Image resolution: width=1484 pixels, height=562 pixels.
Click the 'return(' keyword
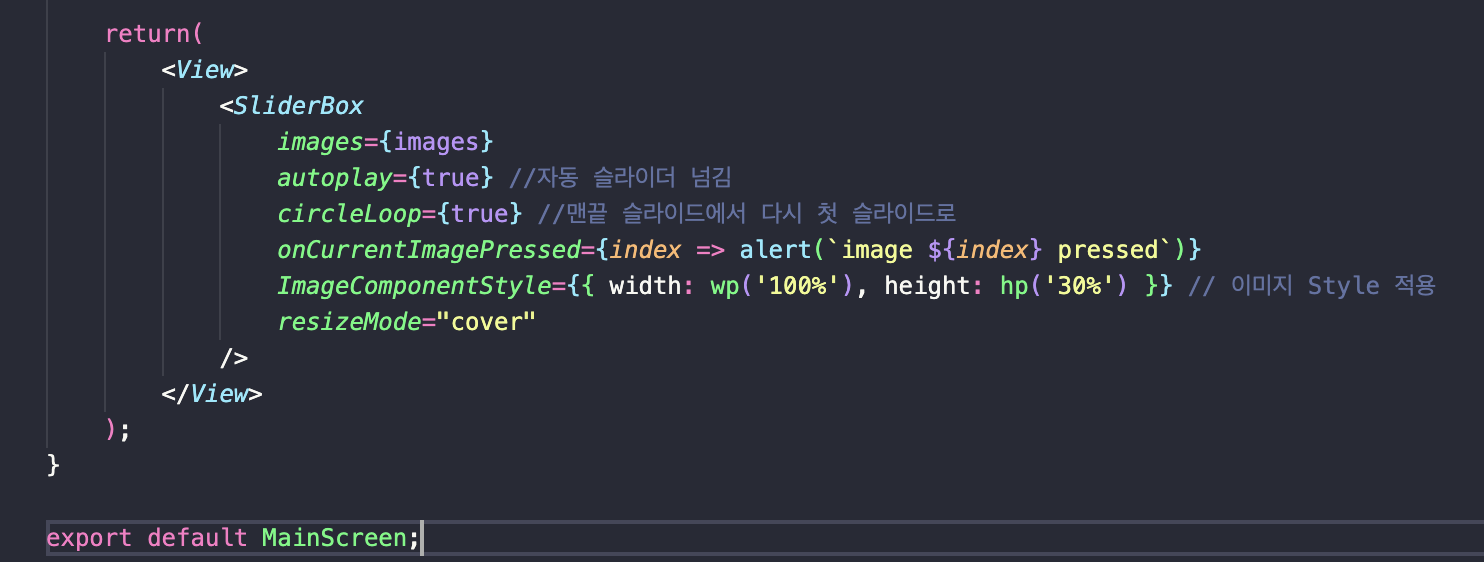154,33
